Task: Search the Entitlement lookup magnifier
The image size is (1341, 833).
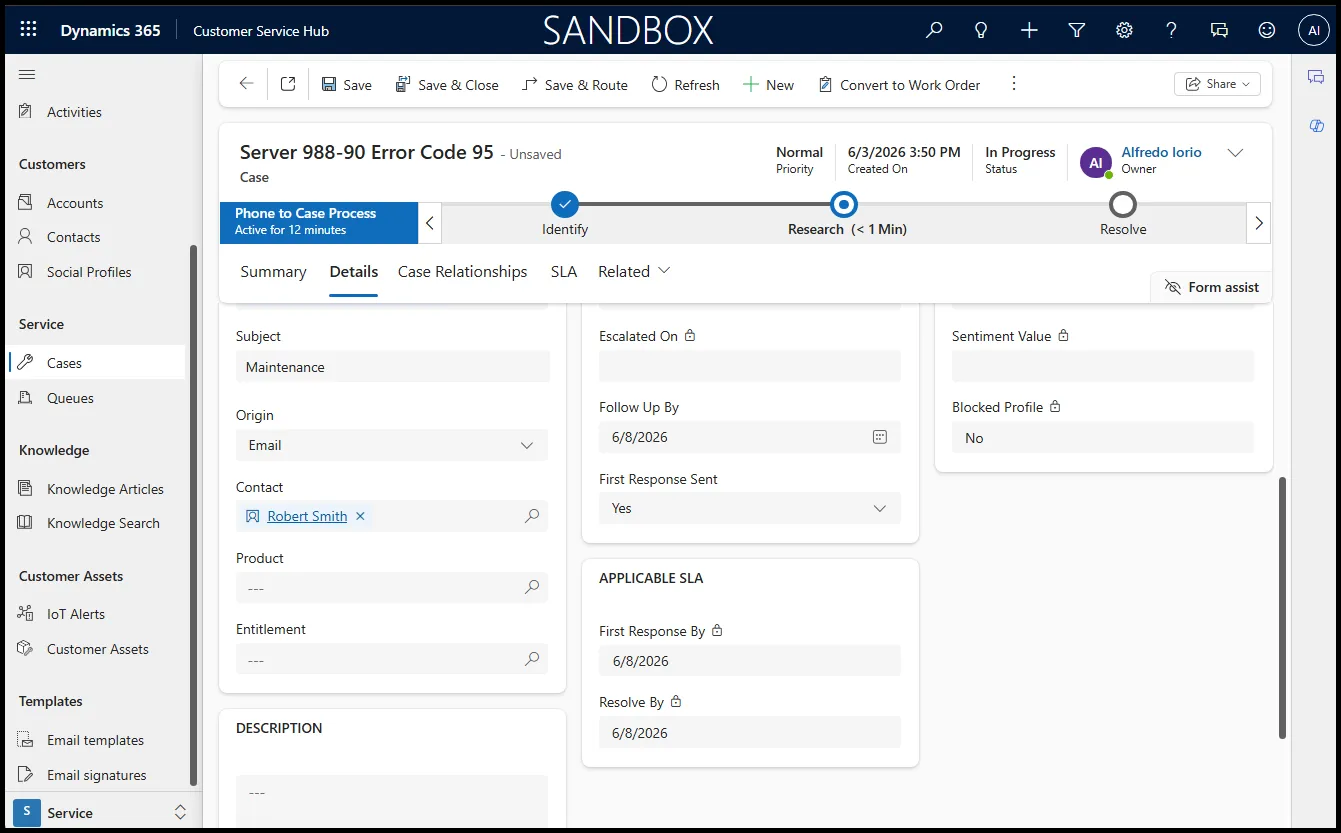Action: tap(532, 659)
